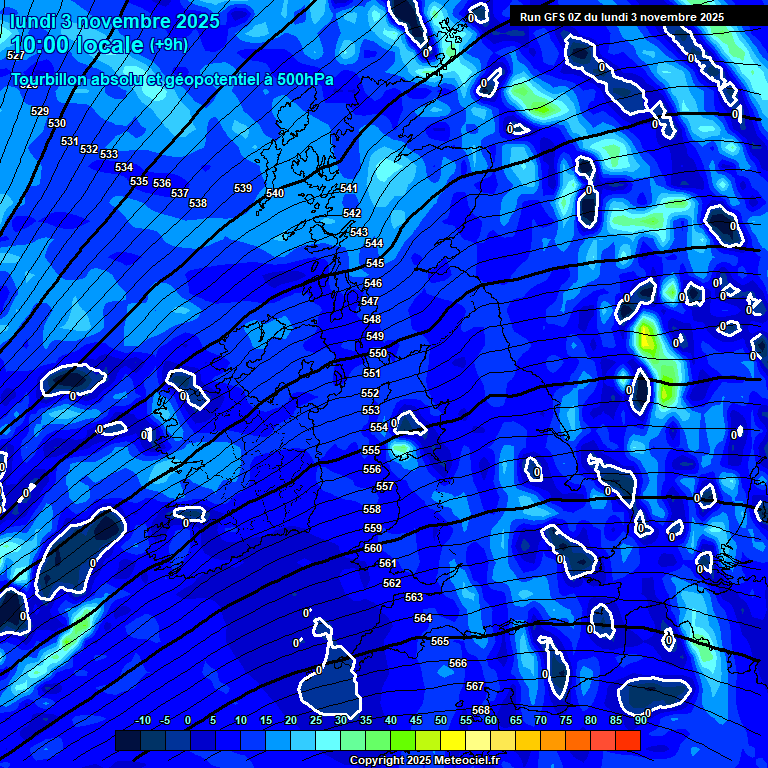Click the 550 geopotential contour label
The image size is (768, 768).
pos(377,353)
